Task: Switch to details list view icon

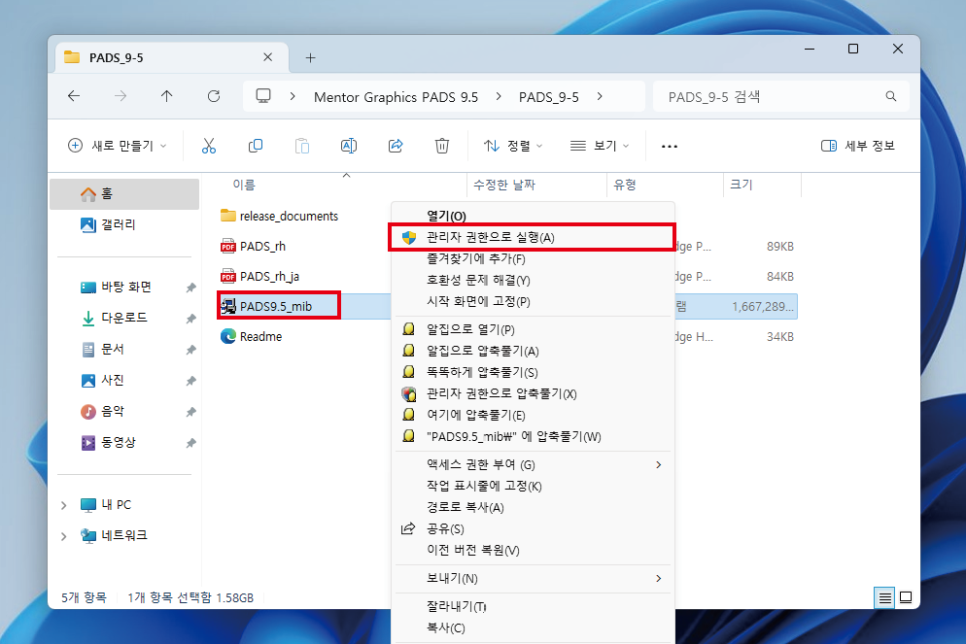Action: pyautogui.click(x=885, y=597)
